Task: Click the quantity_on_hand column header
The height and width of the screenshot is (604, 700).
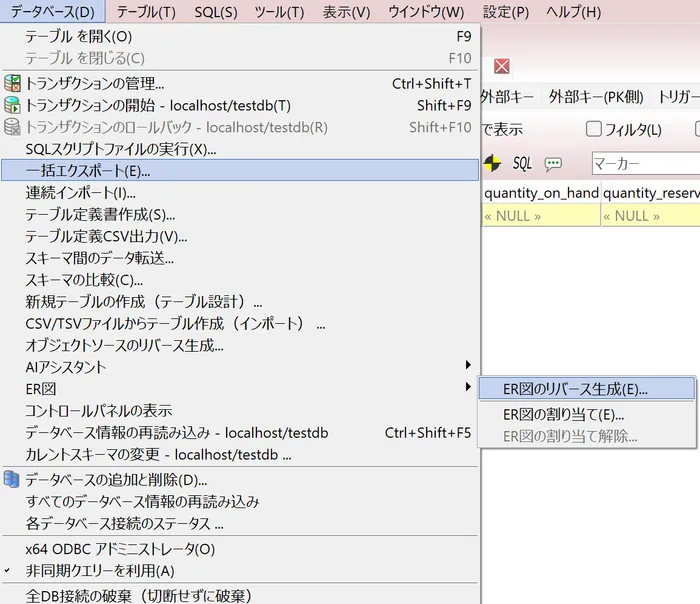Action: tap(541, 193)
